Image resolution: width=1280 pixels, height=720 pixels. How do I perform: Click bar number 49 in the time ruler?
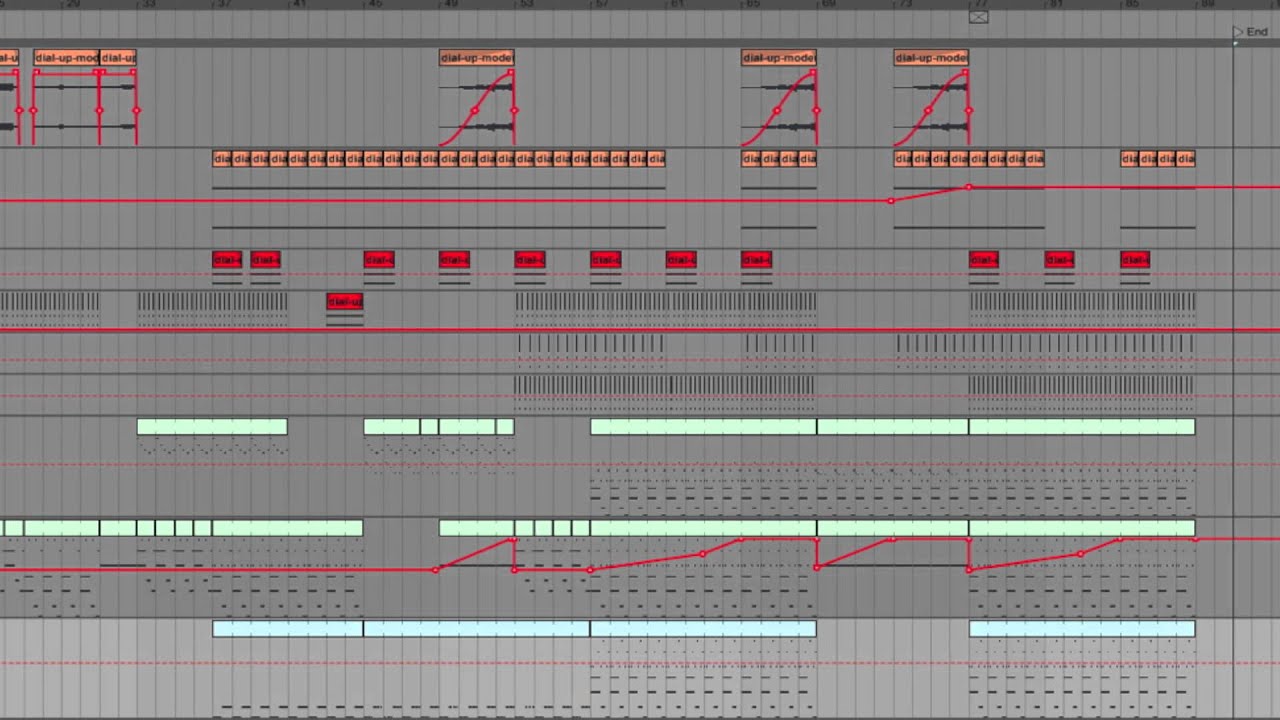449,4
